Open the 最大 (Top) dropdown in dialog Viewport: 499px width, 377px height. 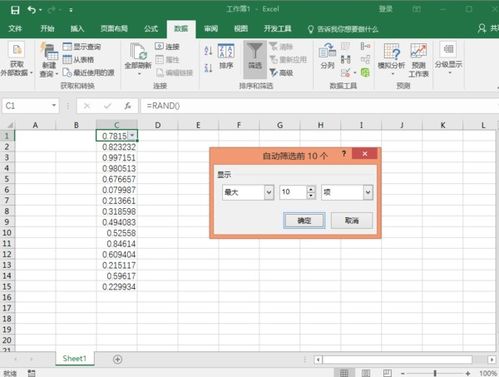(x=269, y=192)
